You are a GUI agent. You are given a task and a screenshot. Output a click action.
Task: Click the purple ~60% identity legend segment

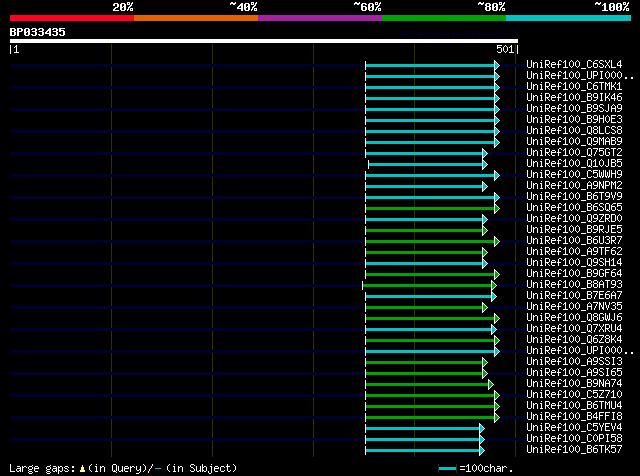point(320,18)
